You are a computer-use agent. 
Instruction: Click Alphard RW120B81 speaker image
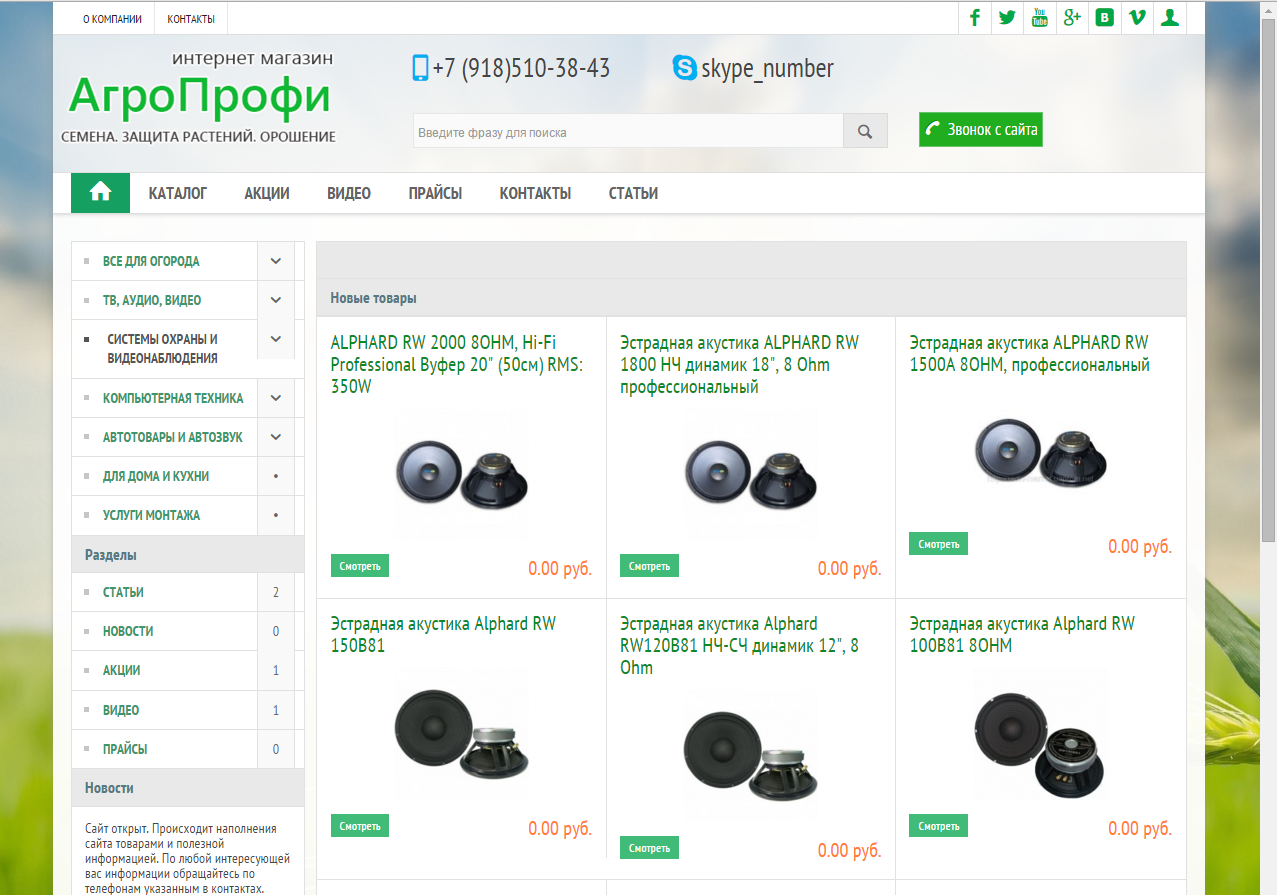[750, 758]
